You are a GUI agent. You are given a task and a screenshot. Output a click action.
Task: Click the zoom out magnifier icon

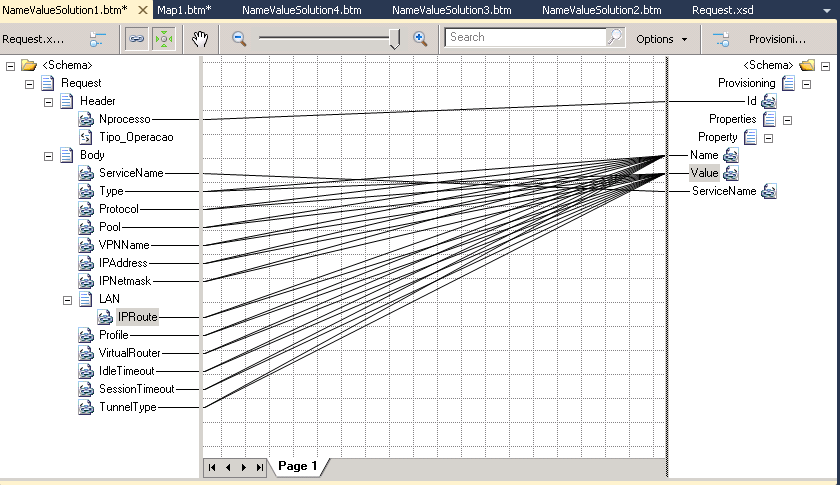coord(239,39)
